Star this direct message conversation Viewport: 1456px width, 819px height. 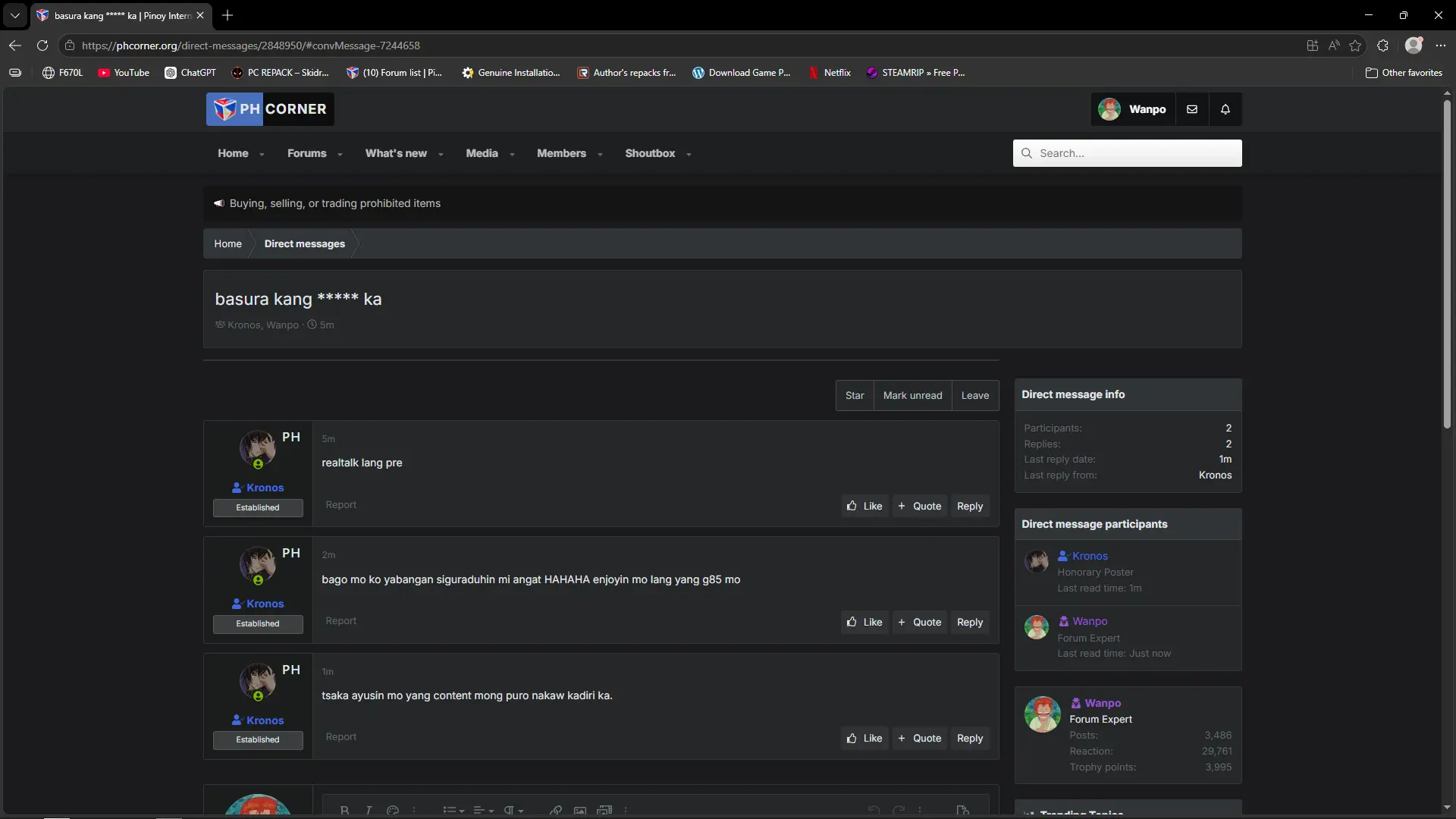point(855,396)
